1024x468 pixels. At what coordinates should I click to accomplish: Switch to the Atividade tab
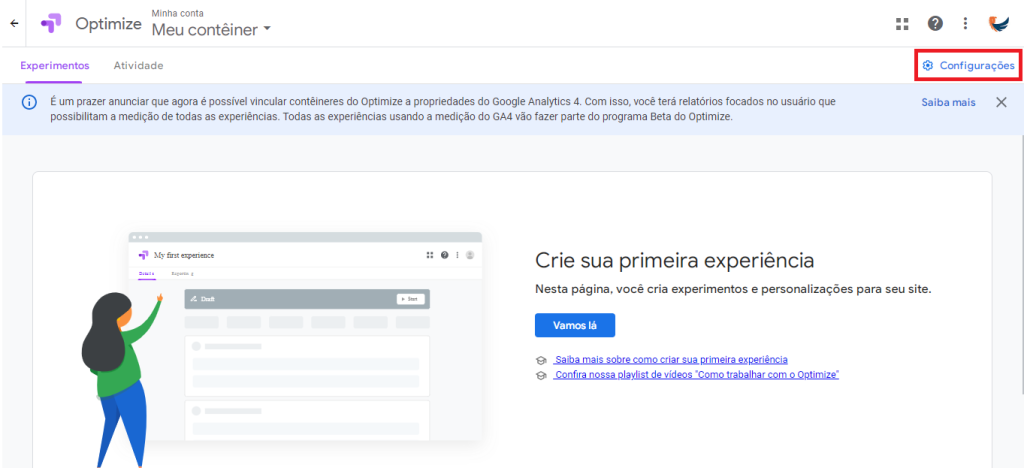[138, 66]
